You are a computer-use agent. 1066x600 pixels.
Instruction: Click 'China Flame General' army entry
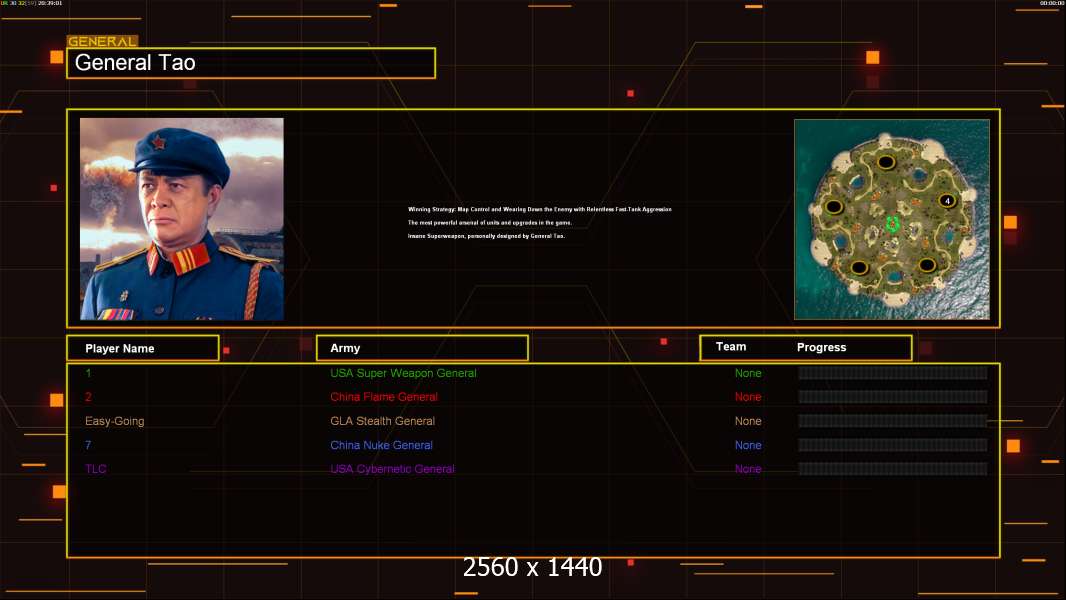coord(384,397)
